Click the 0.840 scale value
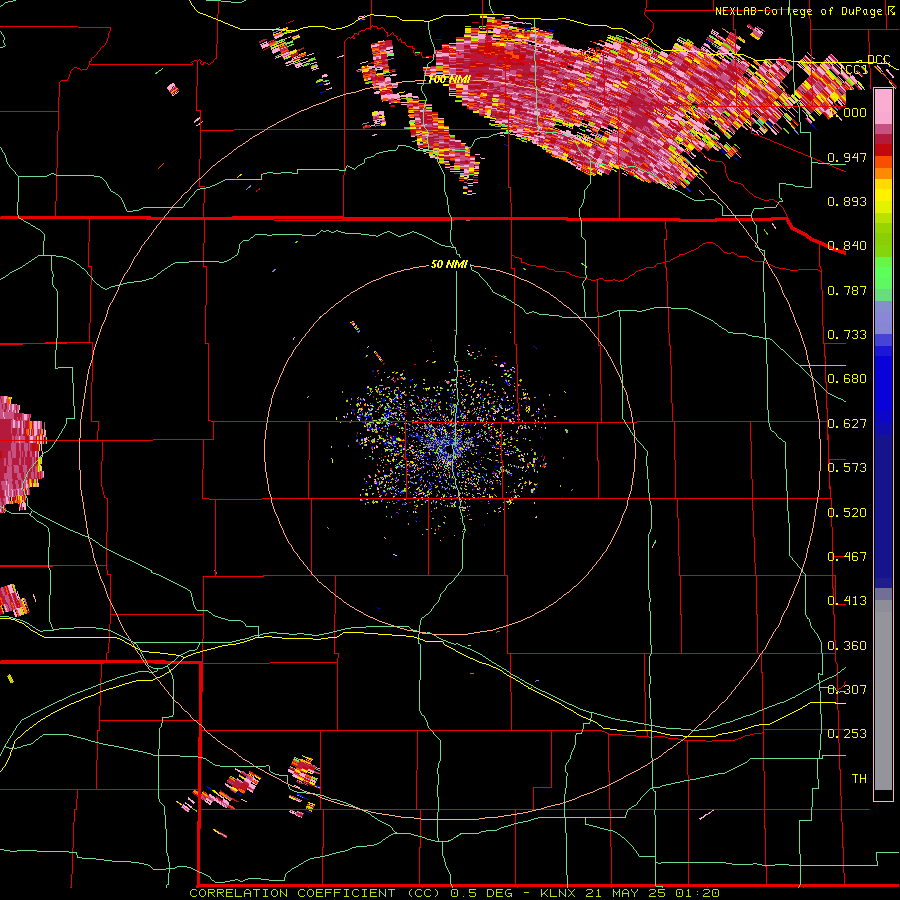The width and height of the screenshot is (900, 900). (x=847, y=246)
